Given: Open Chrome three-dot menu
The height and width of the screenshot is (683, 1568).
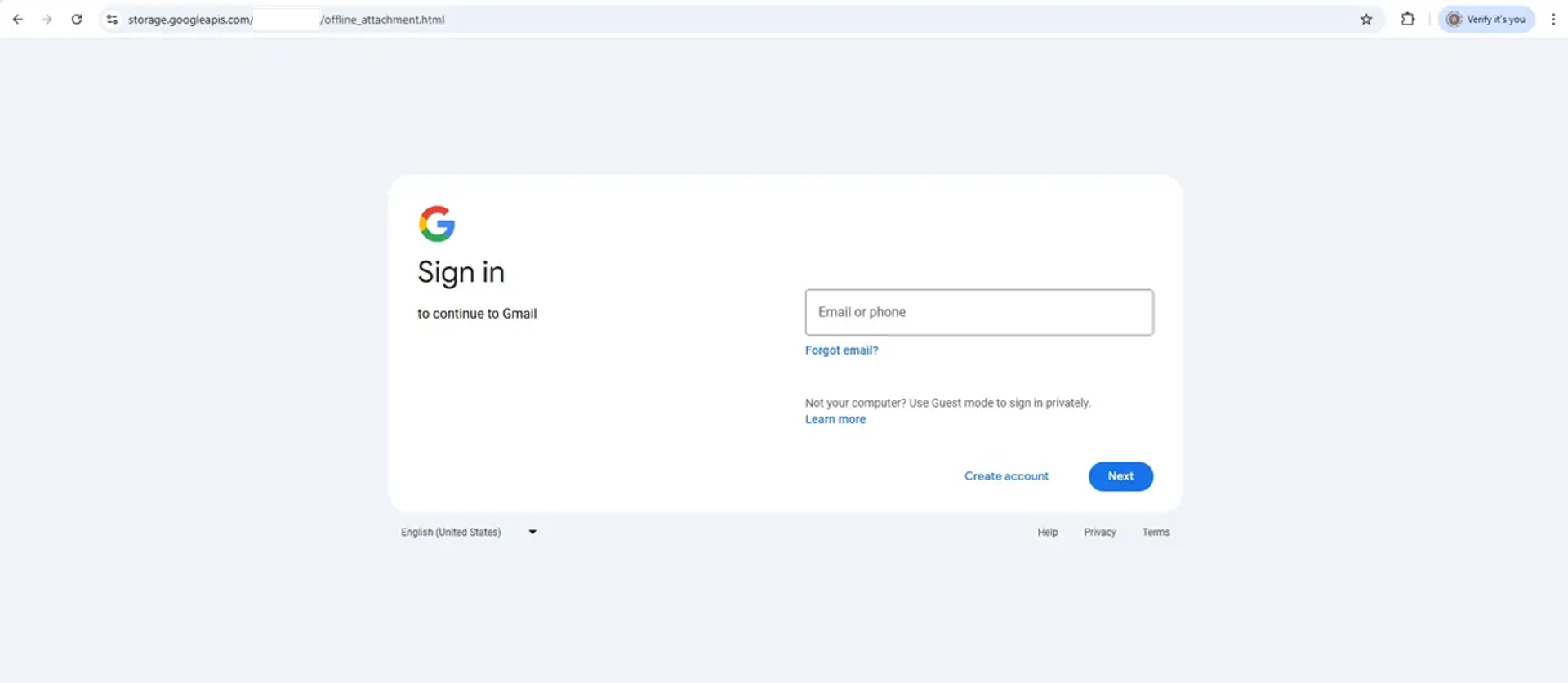Looking at the screenshot, I should (1553, 20).
